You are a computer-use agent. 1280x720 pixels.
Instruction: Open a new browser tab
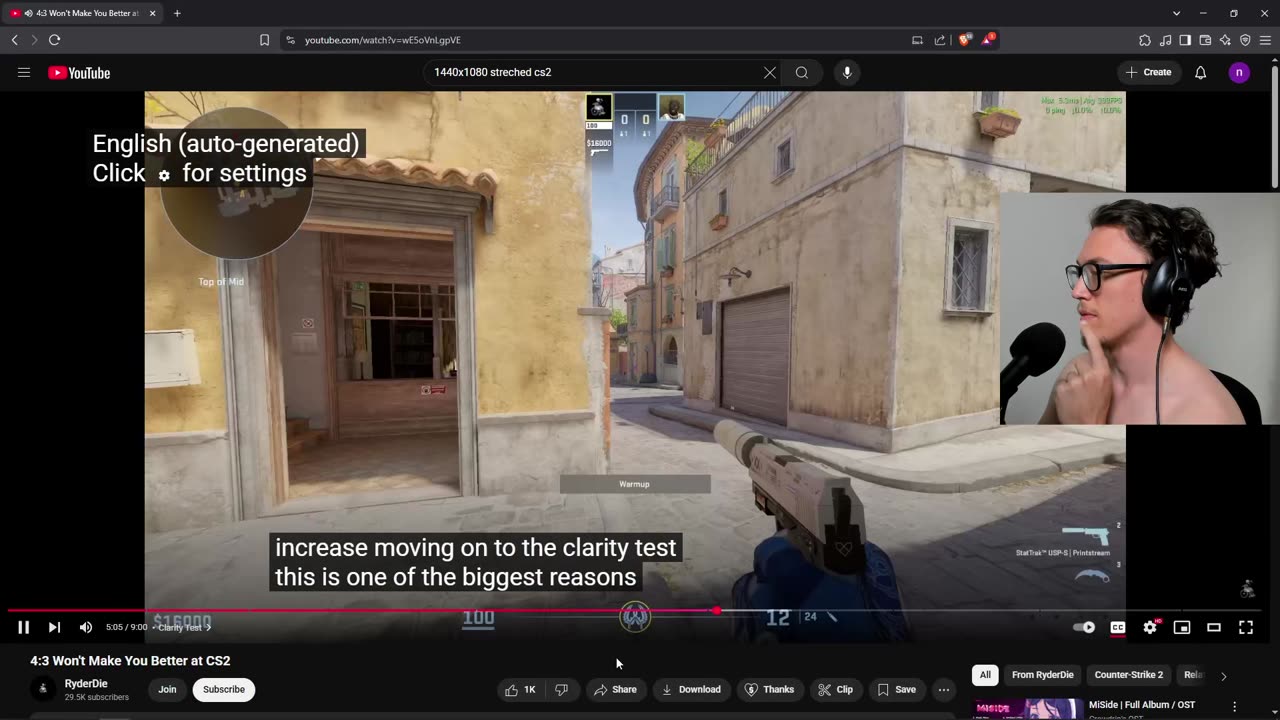177,13
